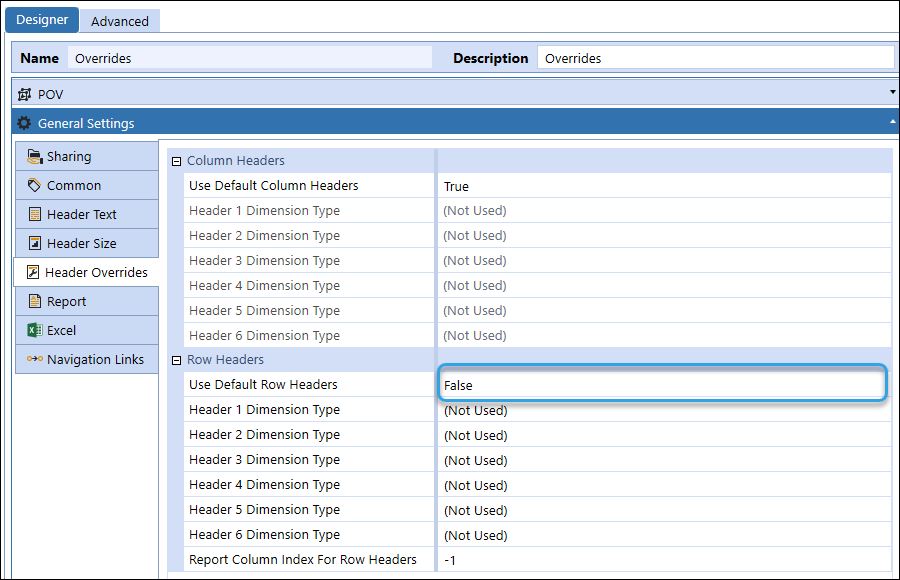Open the Common settings tab
Screen dimensions: 900x580
pyautogui.click(x=87, y=185)
